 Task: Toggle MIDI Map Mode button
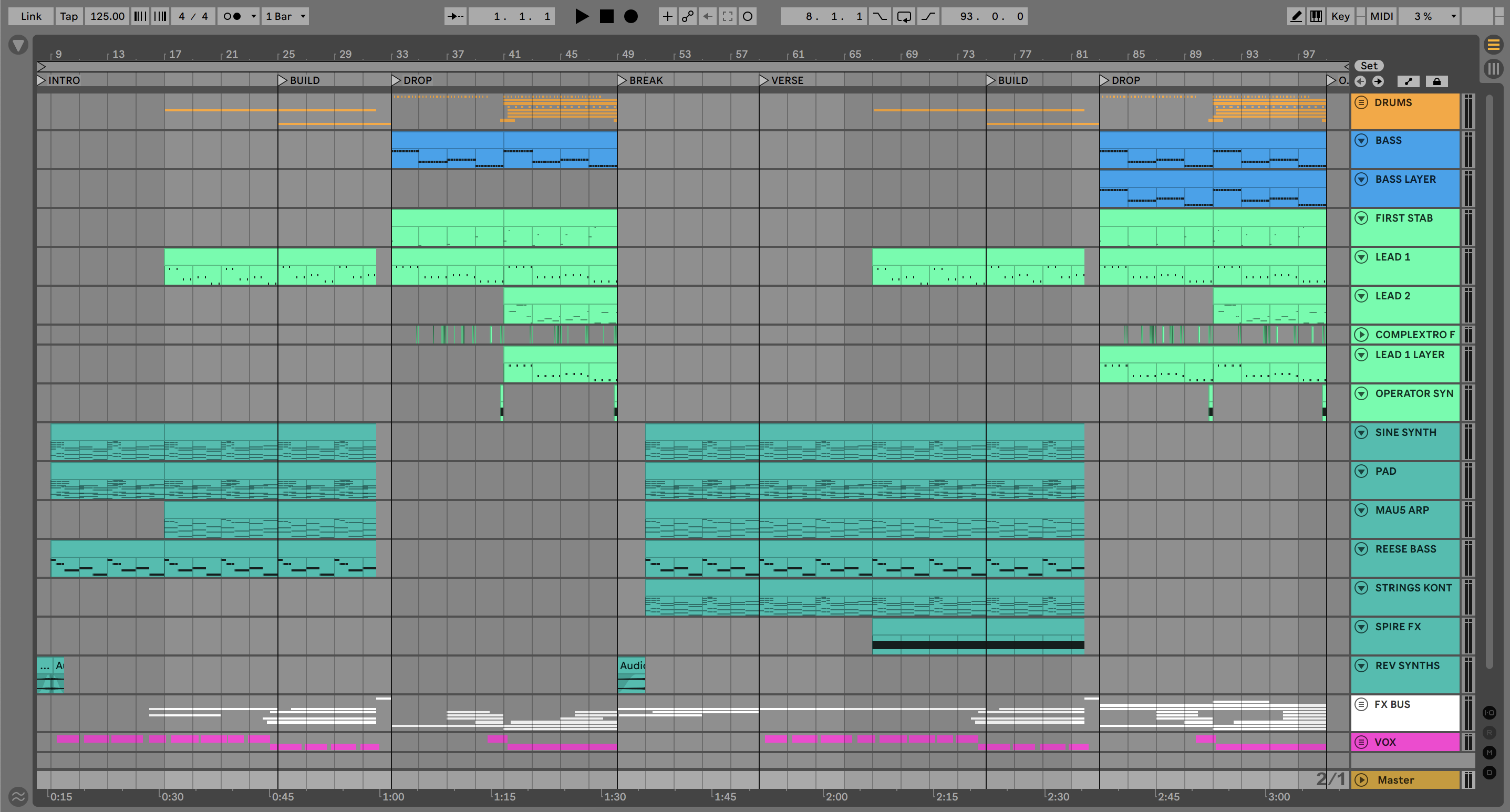coord(1381,16)
